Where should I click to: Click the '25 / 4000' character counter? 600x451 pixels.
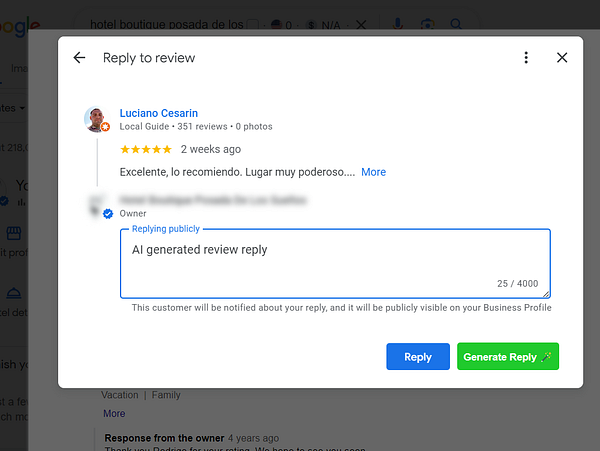517,283
